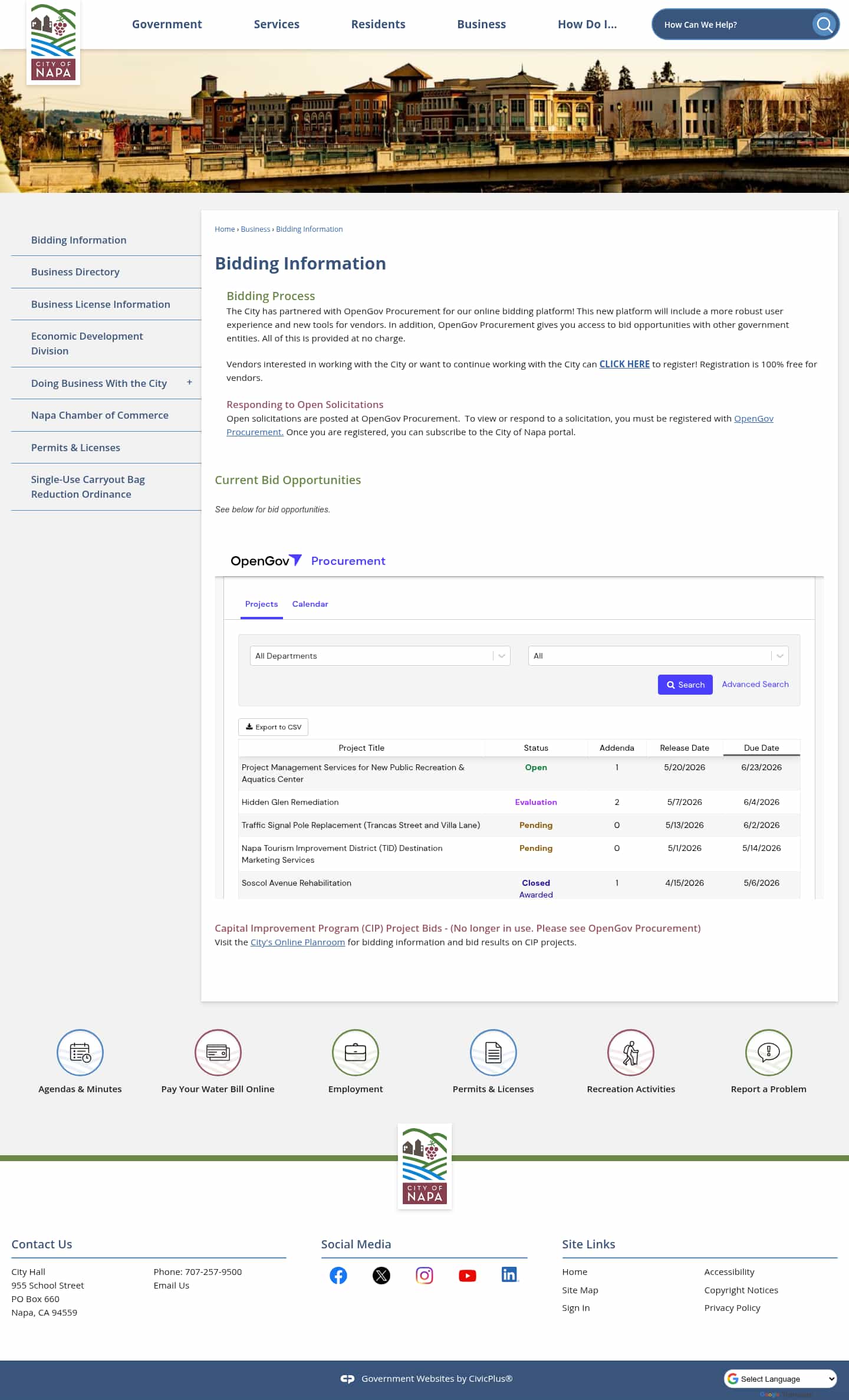Open the All status dropdown
The width and height of the screenshot is (849, 1400).
point(659,656)
